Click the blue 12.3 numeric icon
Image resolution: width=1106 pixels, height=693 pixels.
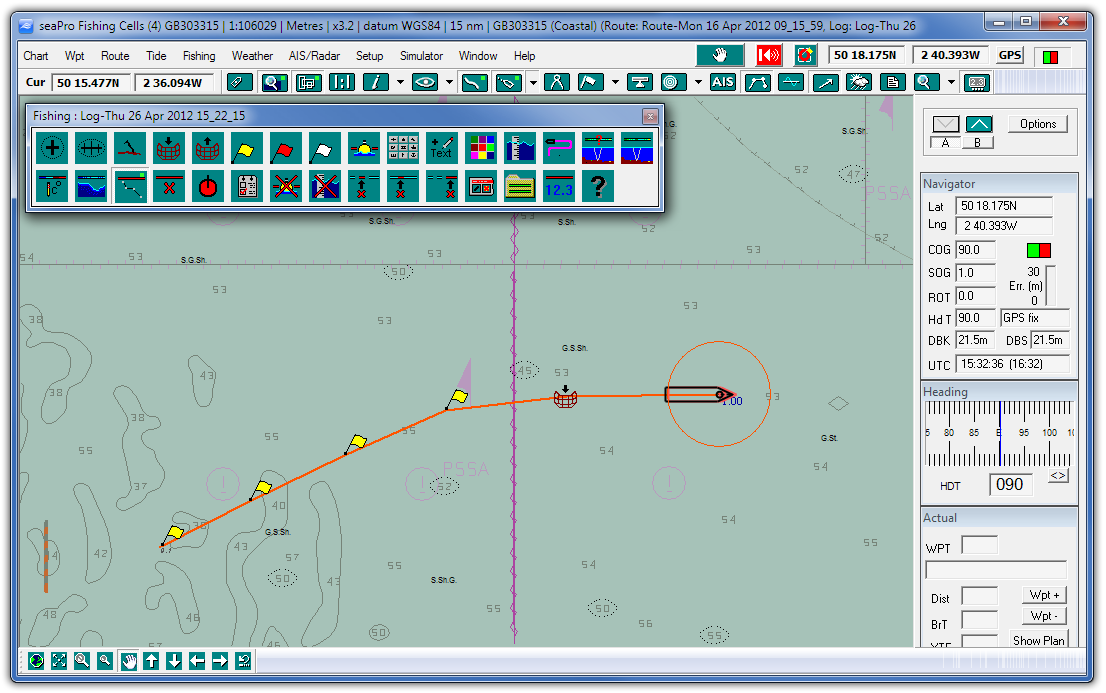tap(559, 187)
